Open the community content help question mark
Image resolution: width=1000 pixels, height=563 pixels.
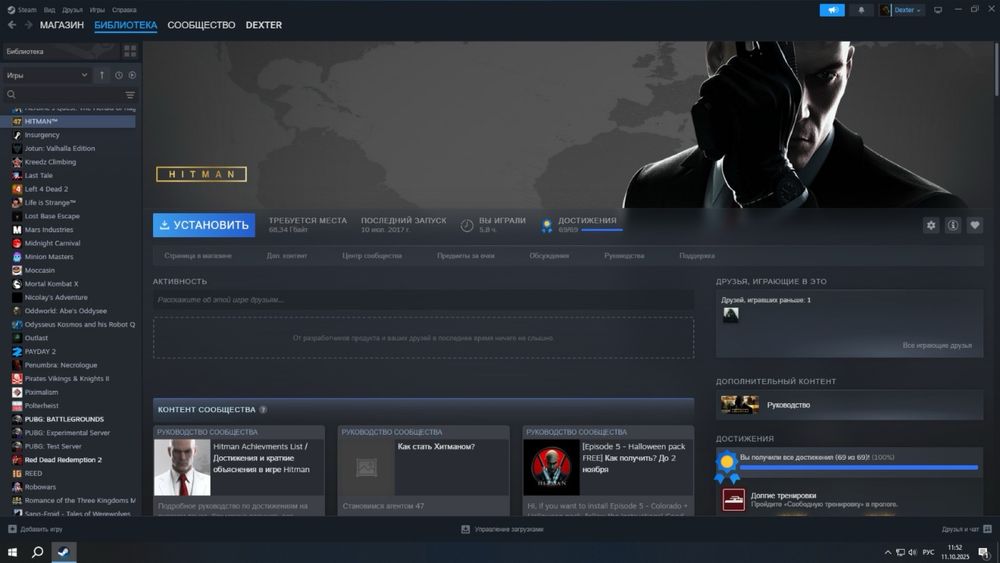[263, 409]
